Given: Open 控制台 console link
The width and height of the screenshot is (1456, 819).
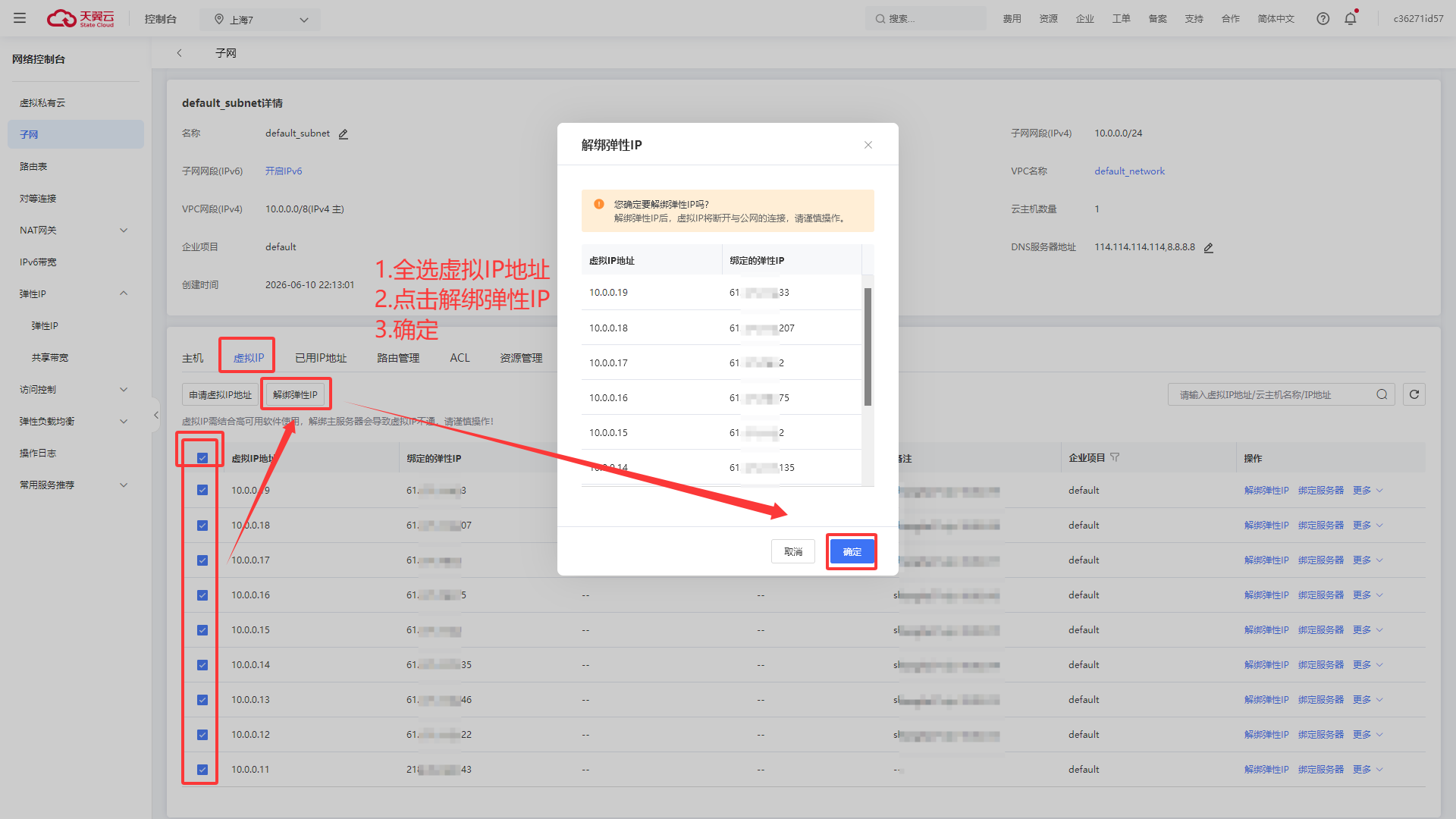Looking at the screenshot, I should click(x=160, y=19).
